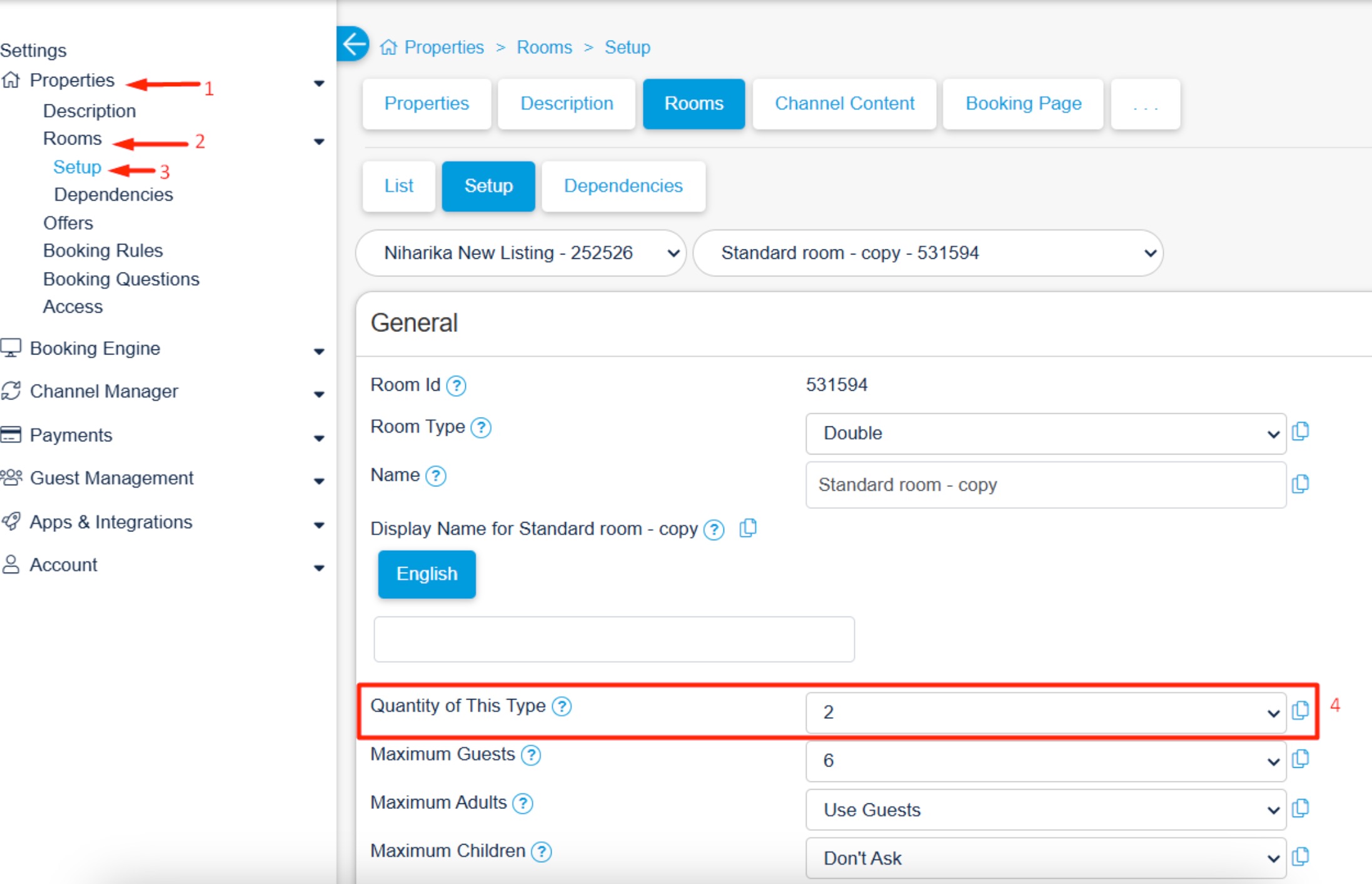Click the home icon in breadcrumb
The height and width of the screenshot is (884, 1372).
388,48
